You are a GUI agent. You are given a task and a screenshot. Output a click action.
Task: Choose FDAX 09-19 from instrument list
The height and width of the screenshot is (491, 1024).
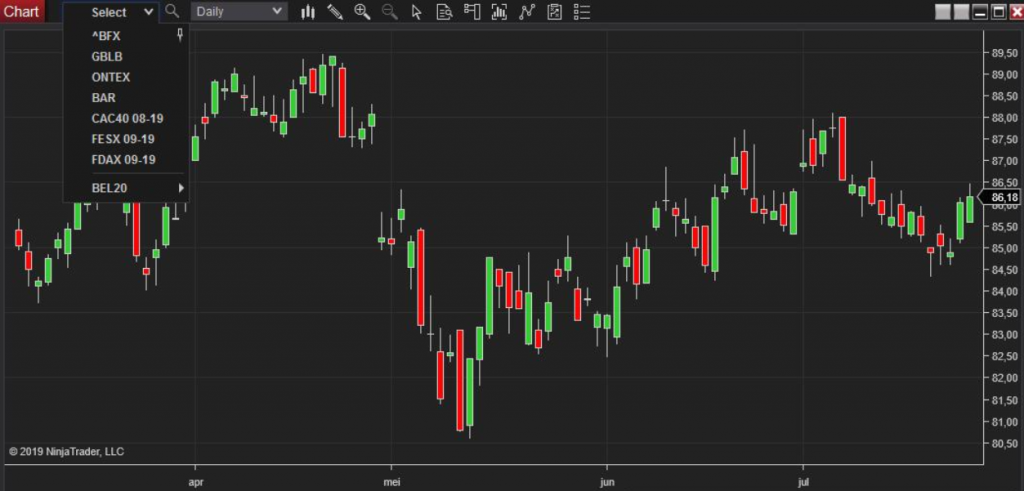123,160
